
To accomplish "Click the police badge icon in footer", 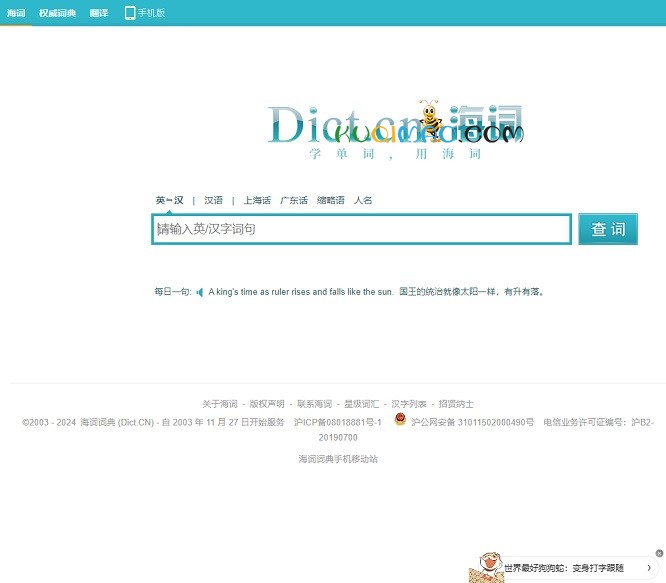I will pos(400,419).
